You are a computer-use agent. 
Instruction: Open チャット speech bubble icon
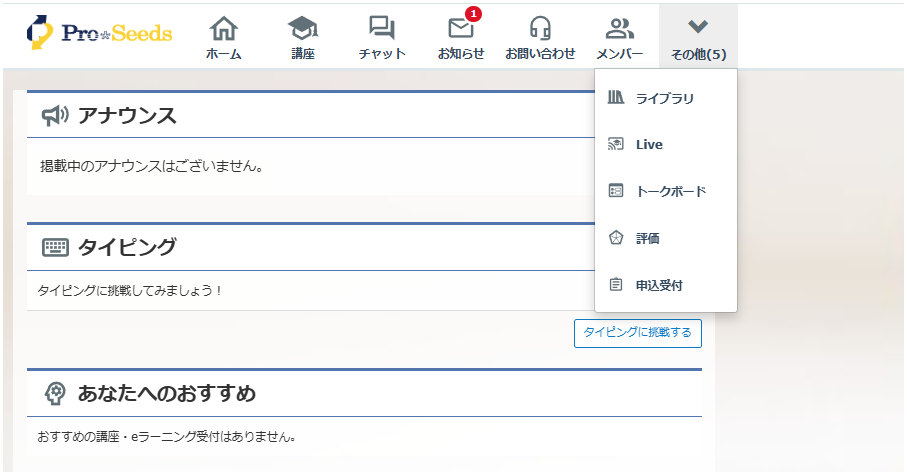coord(381,28)
